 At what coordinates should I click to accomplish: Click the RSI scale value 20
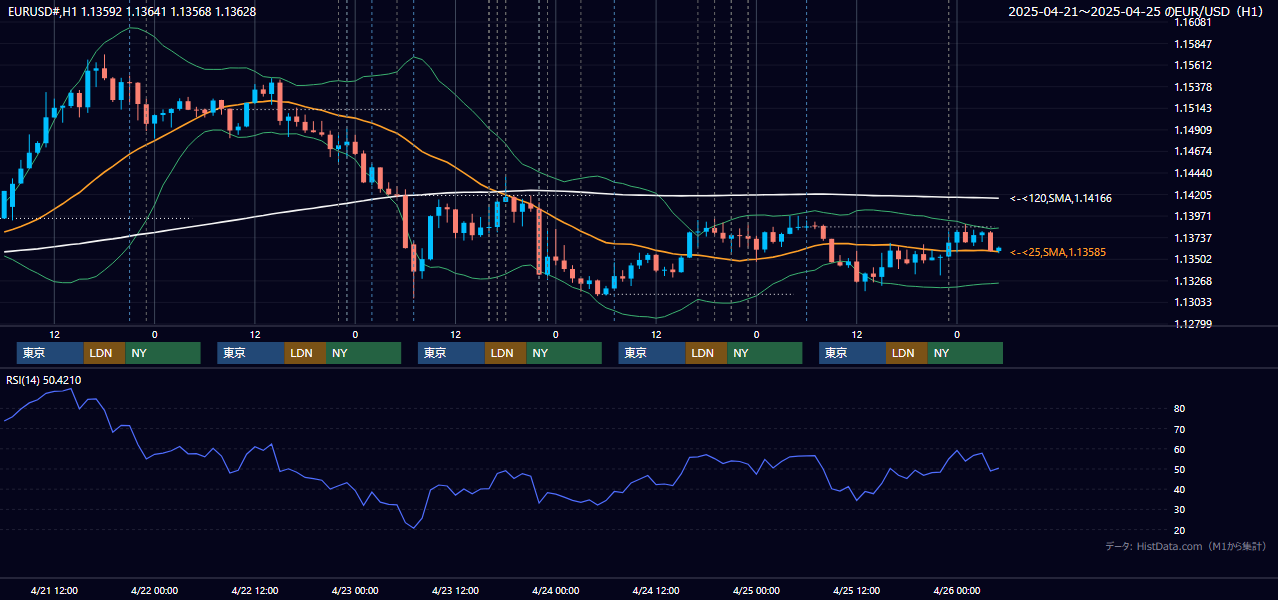(1180, 530)
